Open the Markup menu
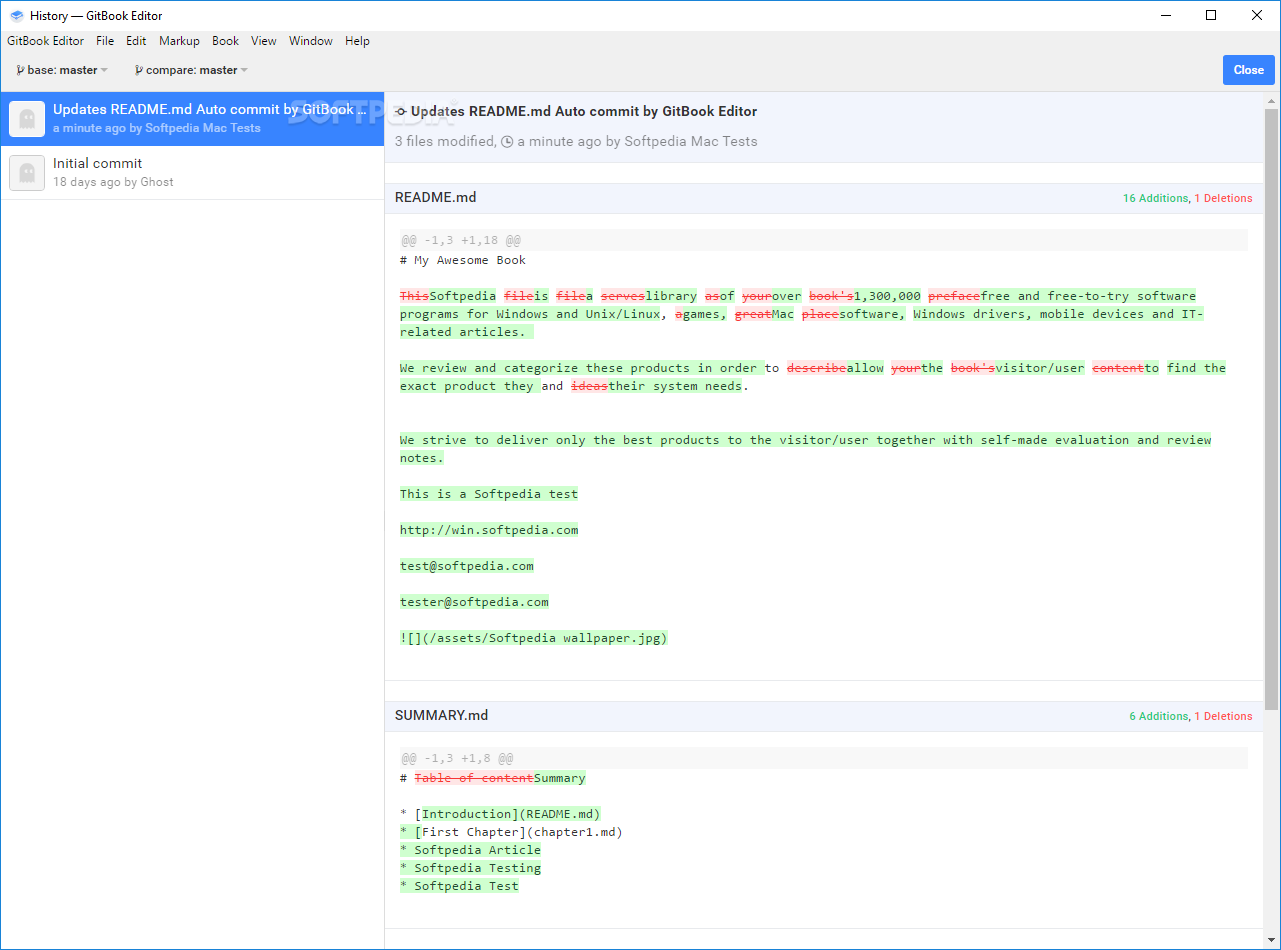The height and width of the screenshot is (950, 1281). click(179, 41)
